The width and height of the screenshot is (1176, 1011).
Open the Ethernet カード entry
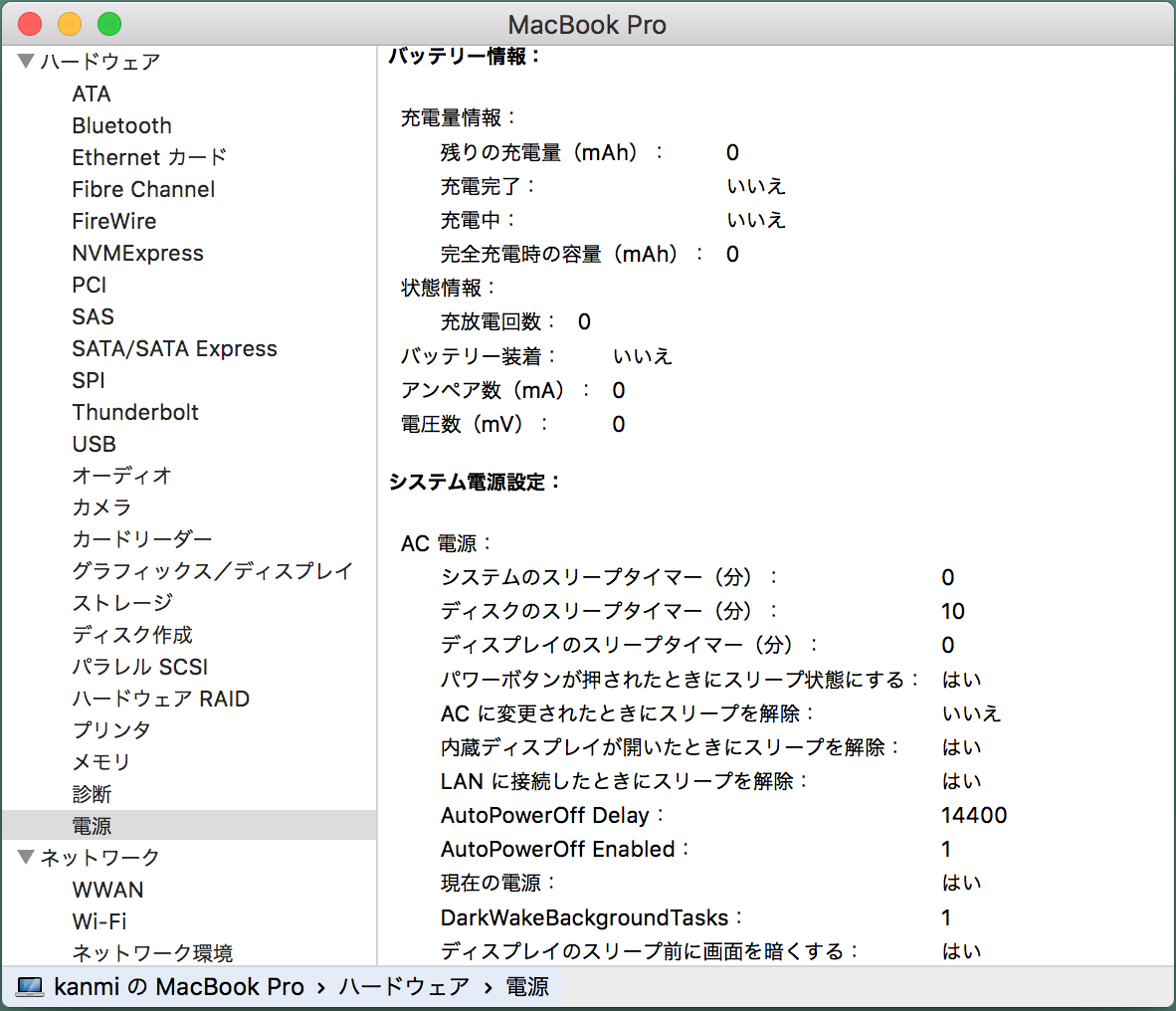[x=149, y=157]
